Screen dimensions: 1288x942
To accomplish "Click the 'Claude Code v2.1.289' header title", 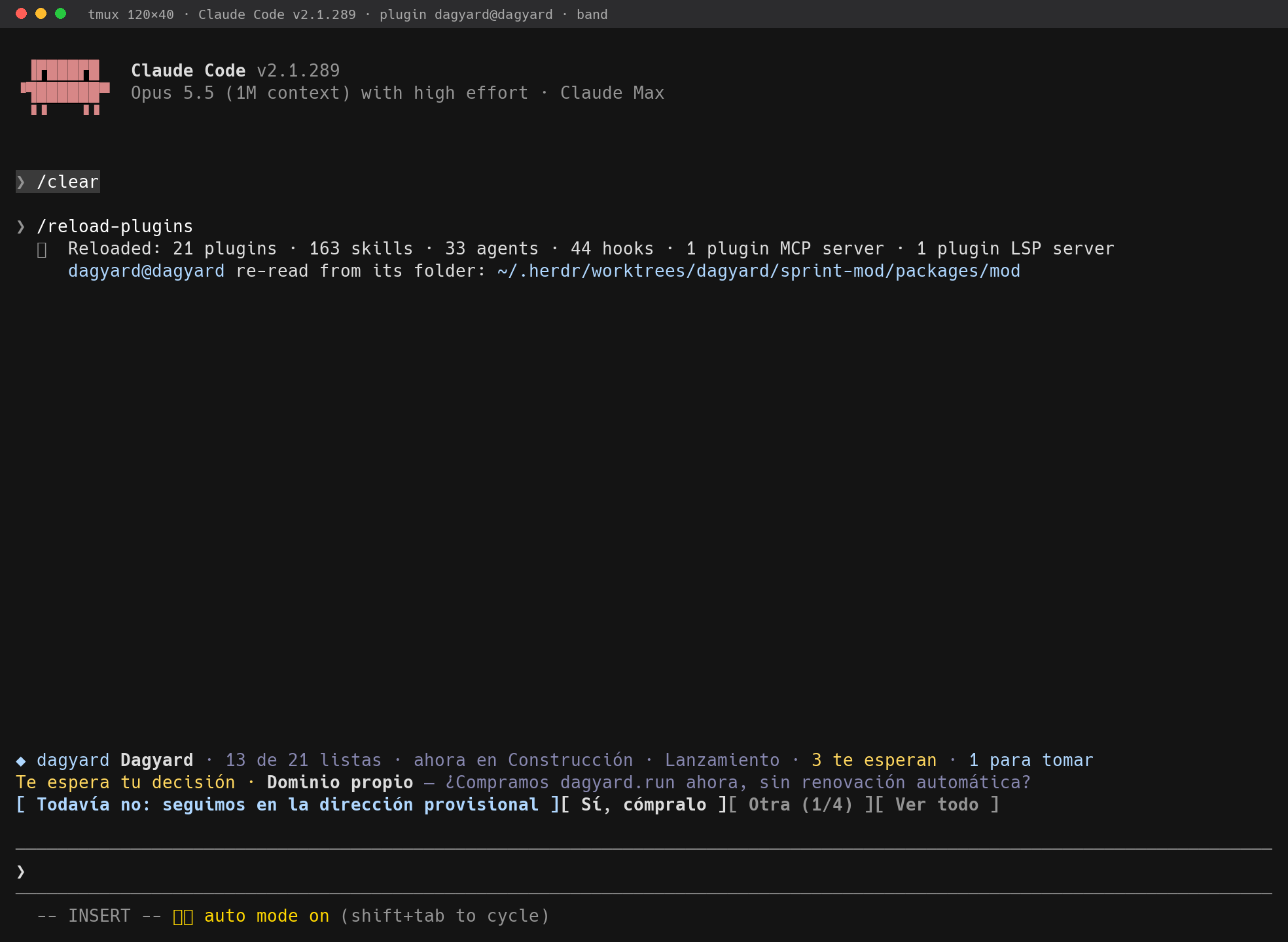I will coord(236,71).
